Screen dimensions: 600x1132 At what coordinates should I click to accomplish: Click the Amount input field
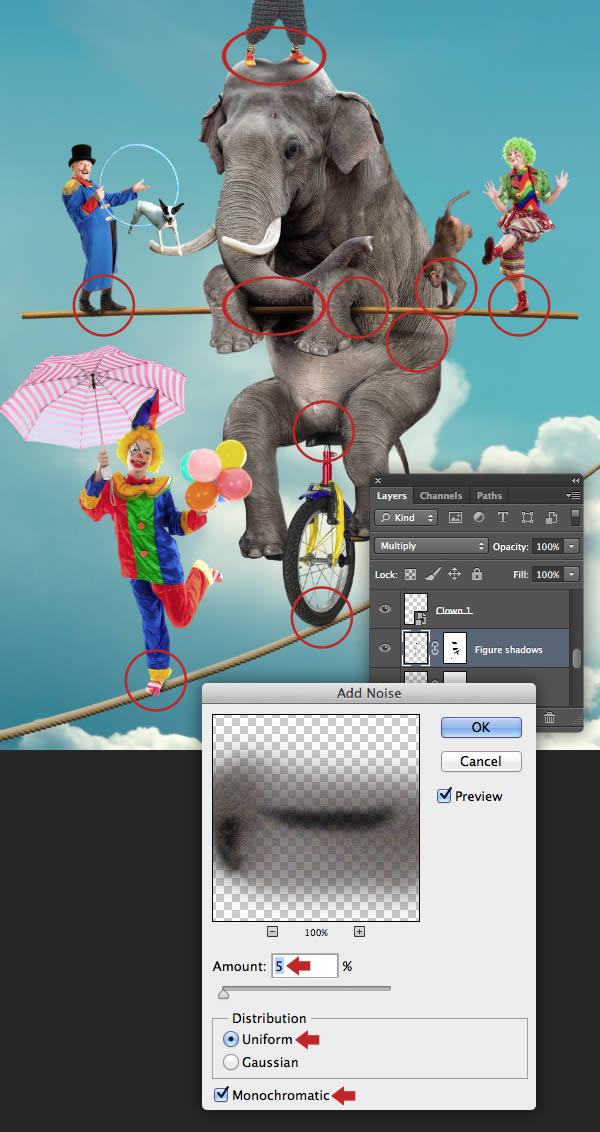tap(305, 966)
